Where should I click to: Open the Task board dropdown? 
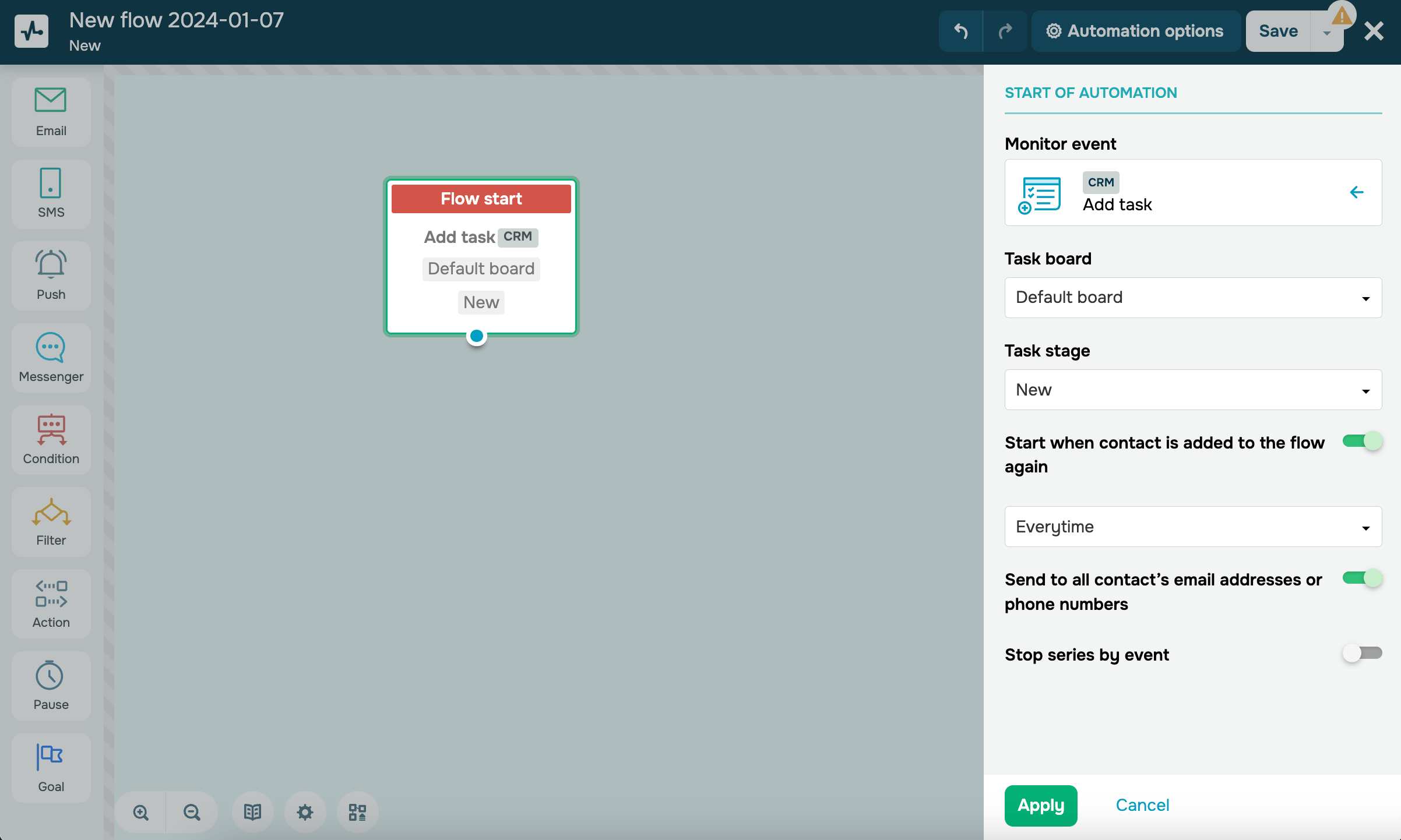click(x=1192, y=298)
